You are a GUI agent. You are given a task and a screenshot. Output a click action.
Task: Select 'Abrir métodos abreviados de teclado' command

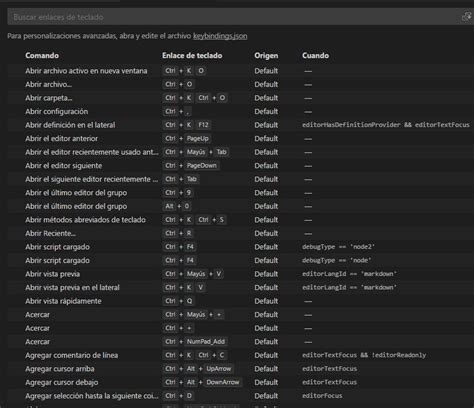point(85,220)
